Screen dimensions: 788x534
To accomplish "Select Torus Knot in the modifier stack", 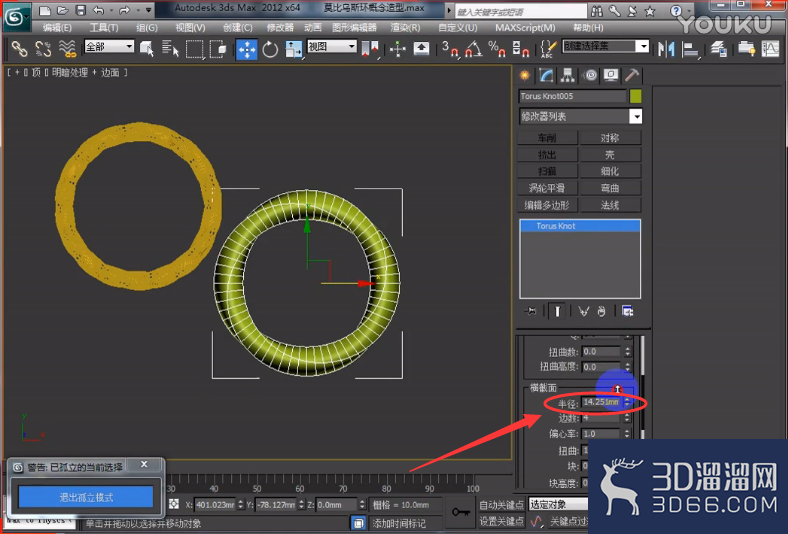I will point(580,226).
